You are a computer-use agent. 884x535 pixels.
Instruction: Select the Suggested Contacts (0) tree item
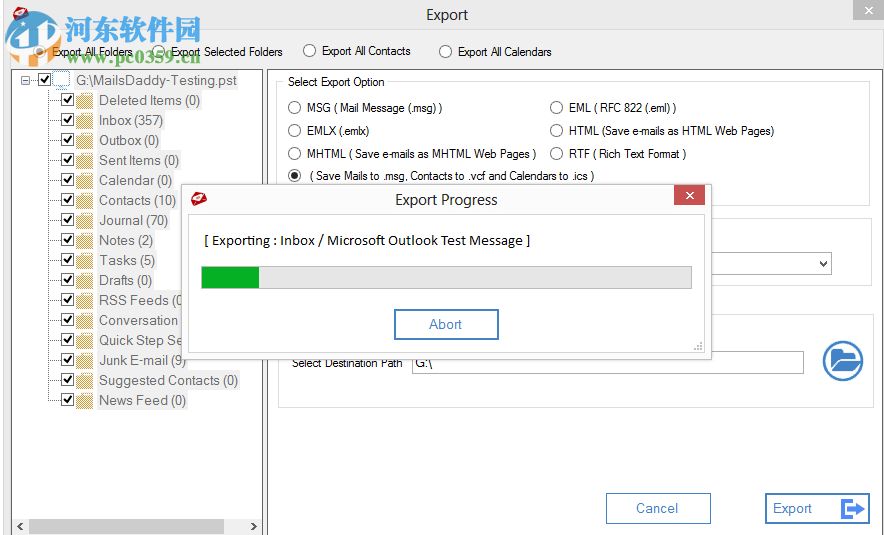(x=168, y=381)
